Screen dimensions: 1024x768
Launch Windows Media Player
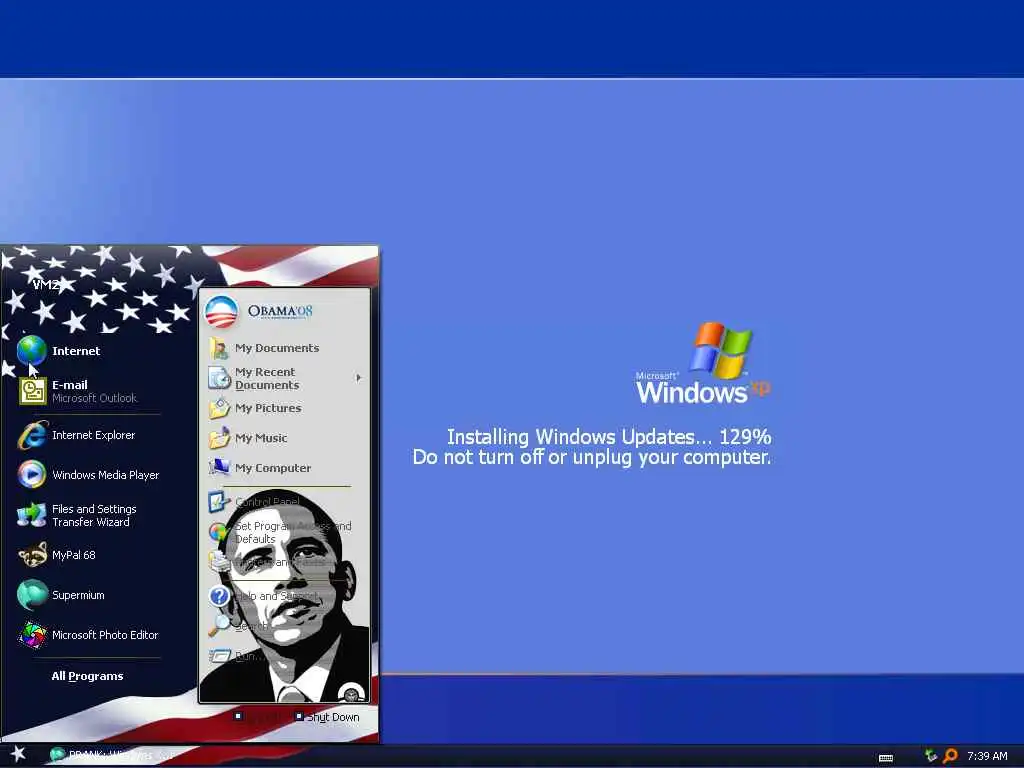(x=89, y=475)
